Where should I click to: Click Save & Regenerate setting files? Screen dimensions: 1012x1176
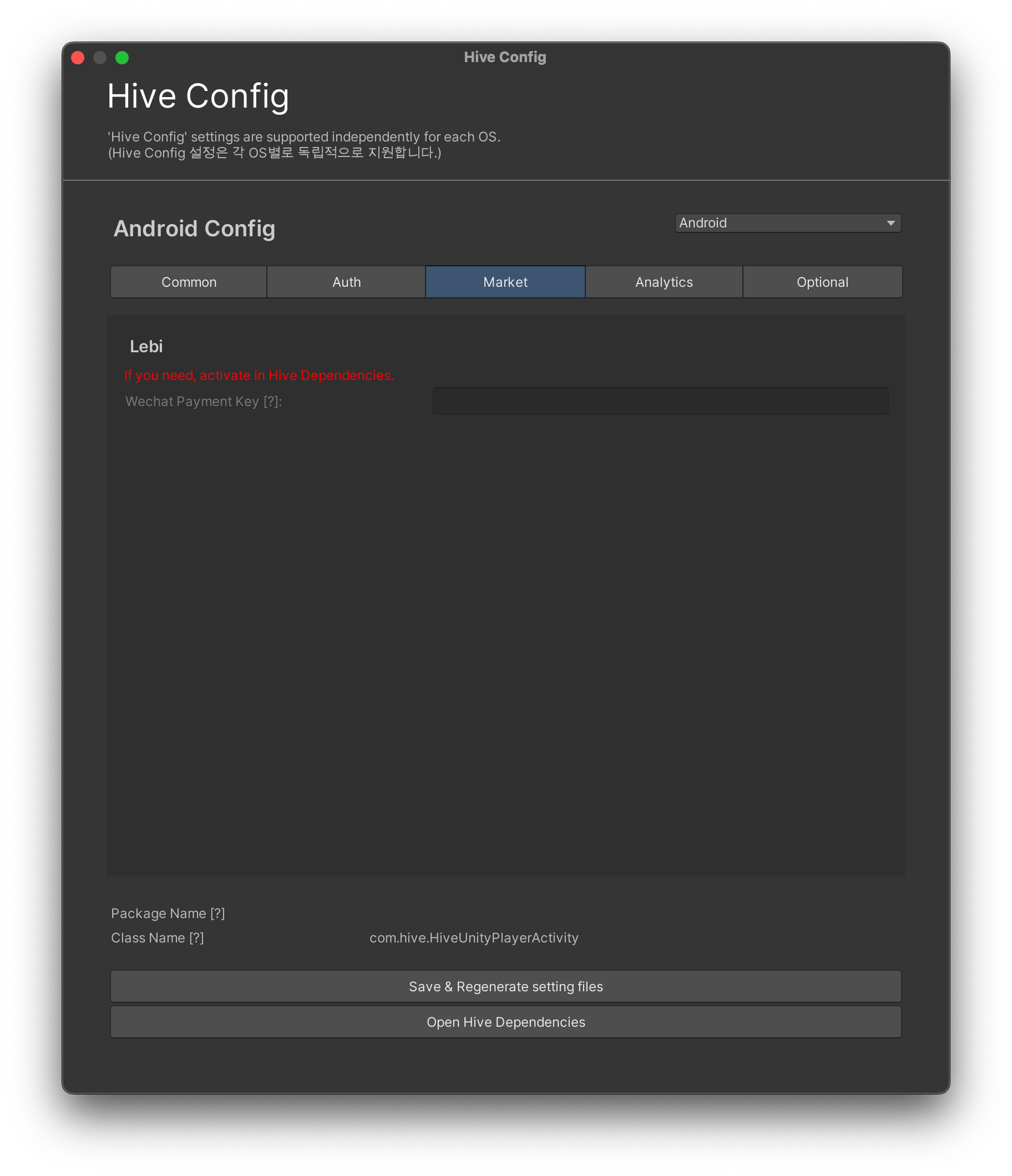[x=505, y=986]
